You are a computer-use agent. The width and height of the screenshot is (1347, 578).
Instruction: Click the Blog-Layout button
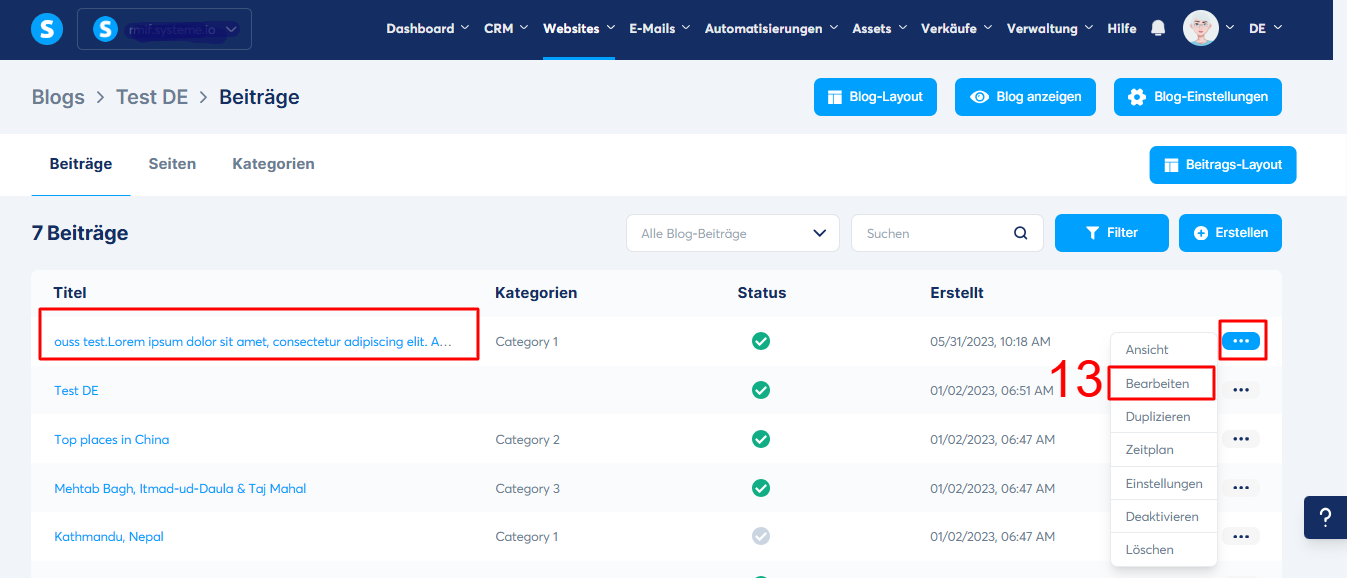point(875,97)
